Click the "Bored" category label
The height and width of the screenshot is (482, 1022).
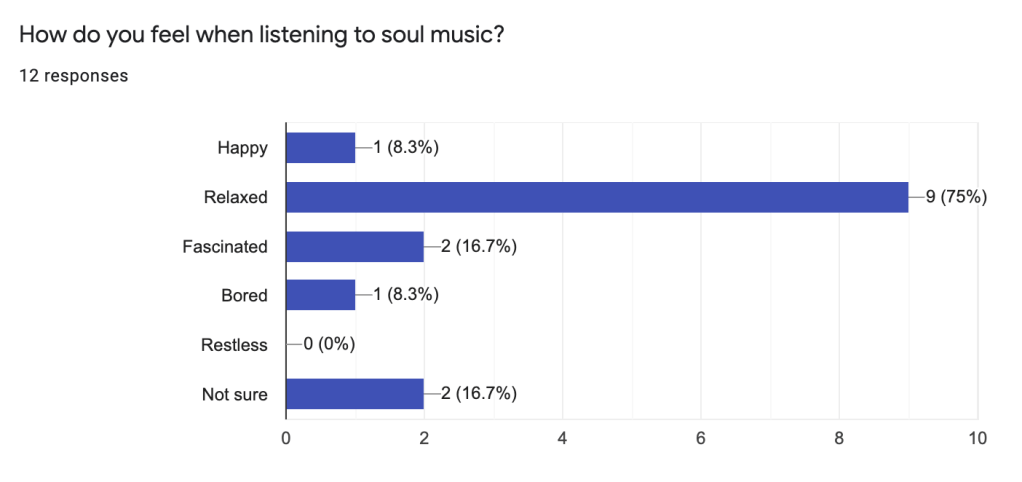(x=243, y=295)
